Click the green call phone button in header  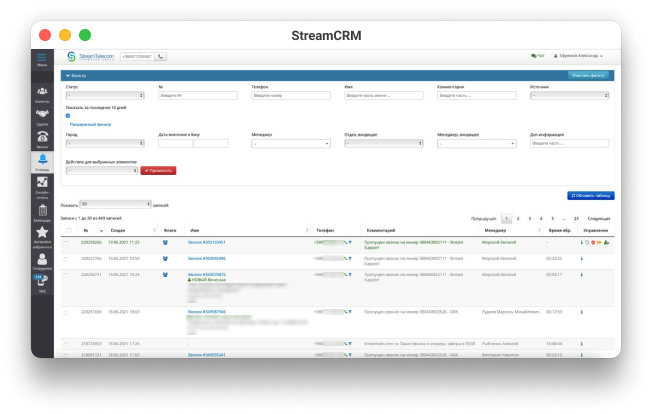161,57
